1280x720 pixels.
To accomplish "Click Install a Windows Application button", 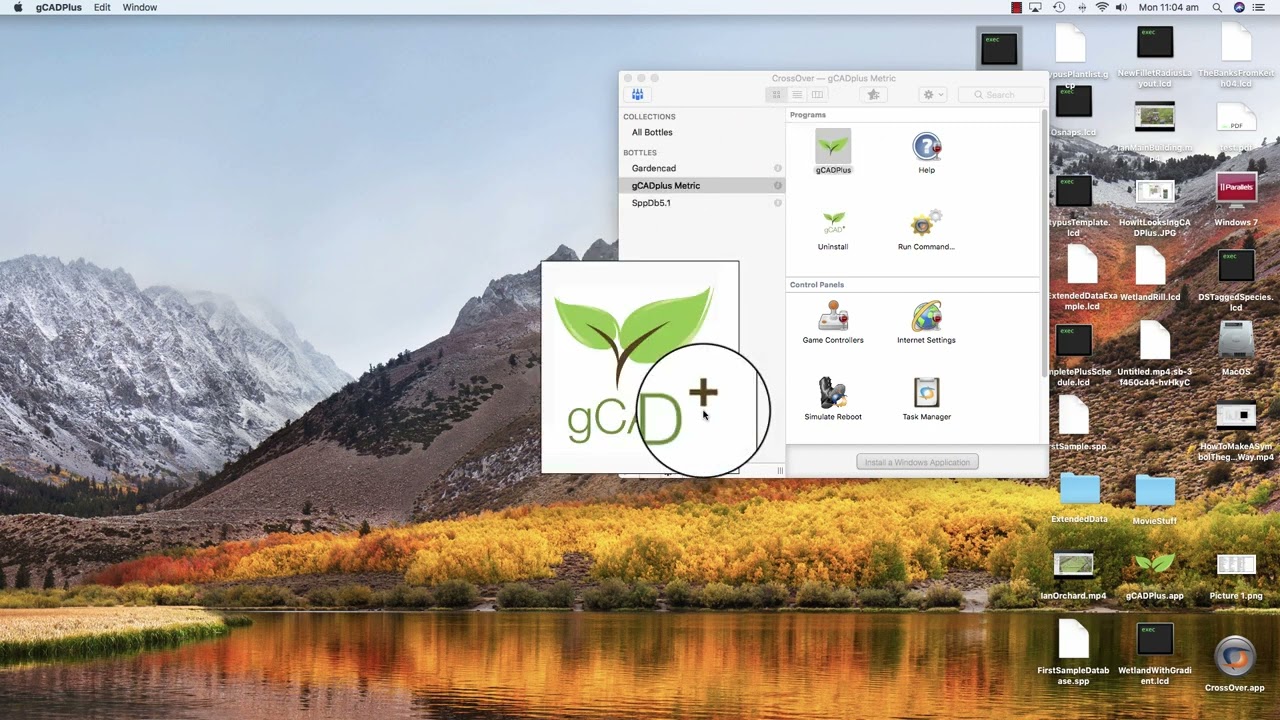I will pos(917,462).
